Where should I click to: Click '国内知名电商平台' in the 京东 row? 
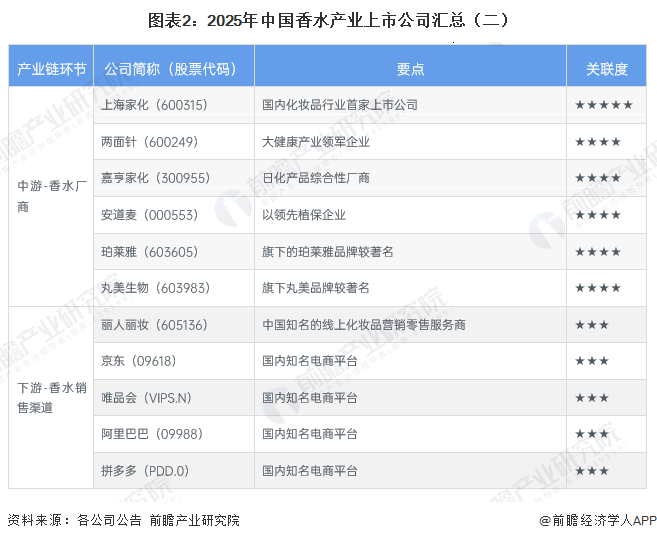point(310,361)
